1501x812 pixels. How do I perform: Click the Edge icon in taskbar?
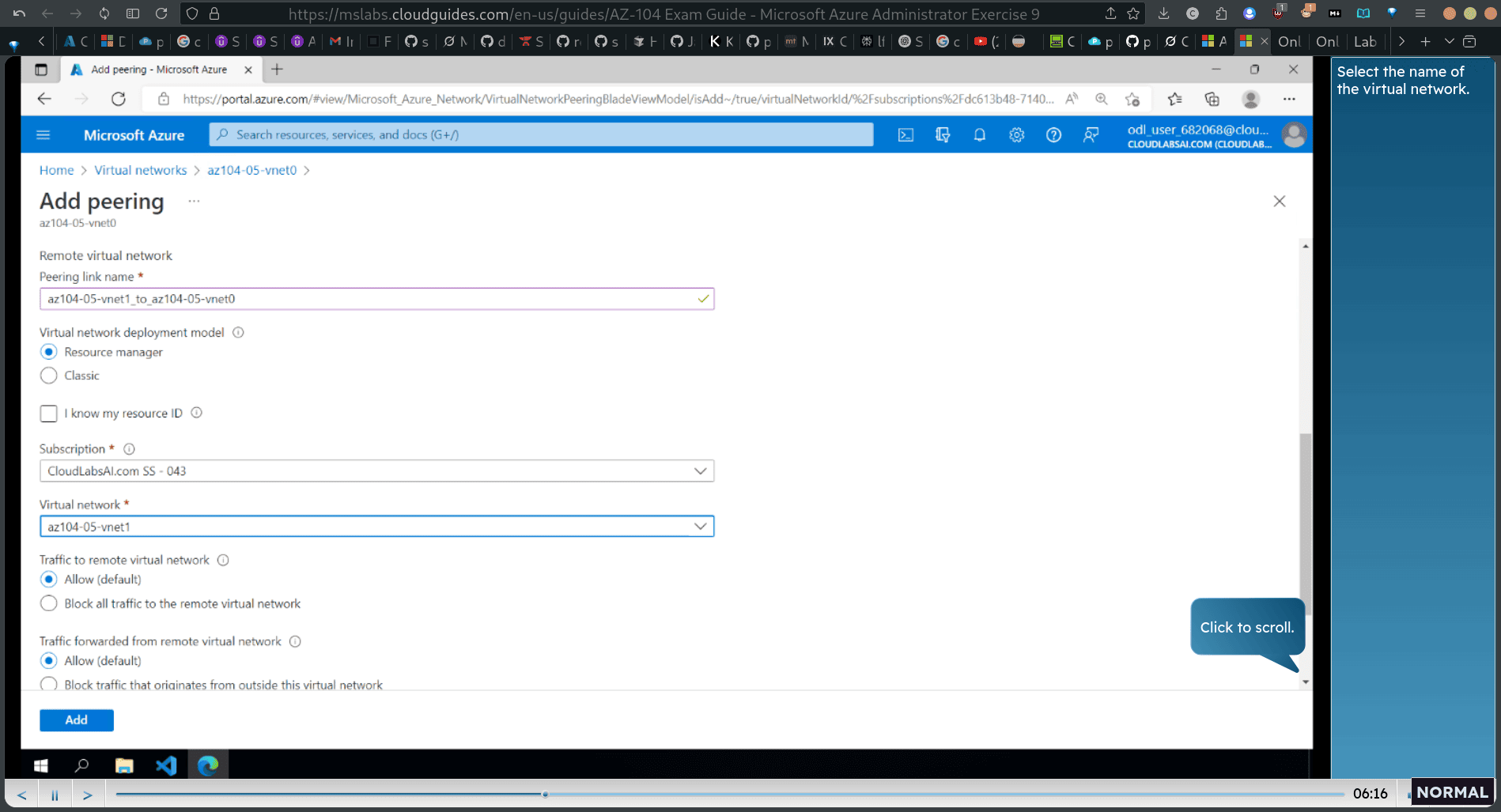208,765
